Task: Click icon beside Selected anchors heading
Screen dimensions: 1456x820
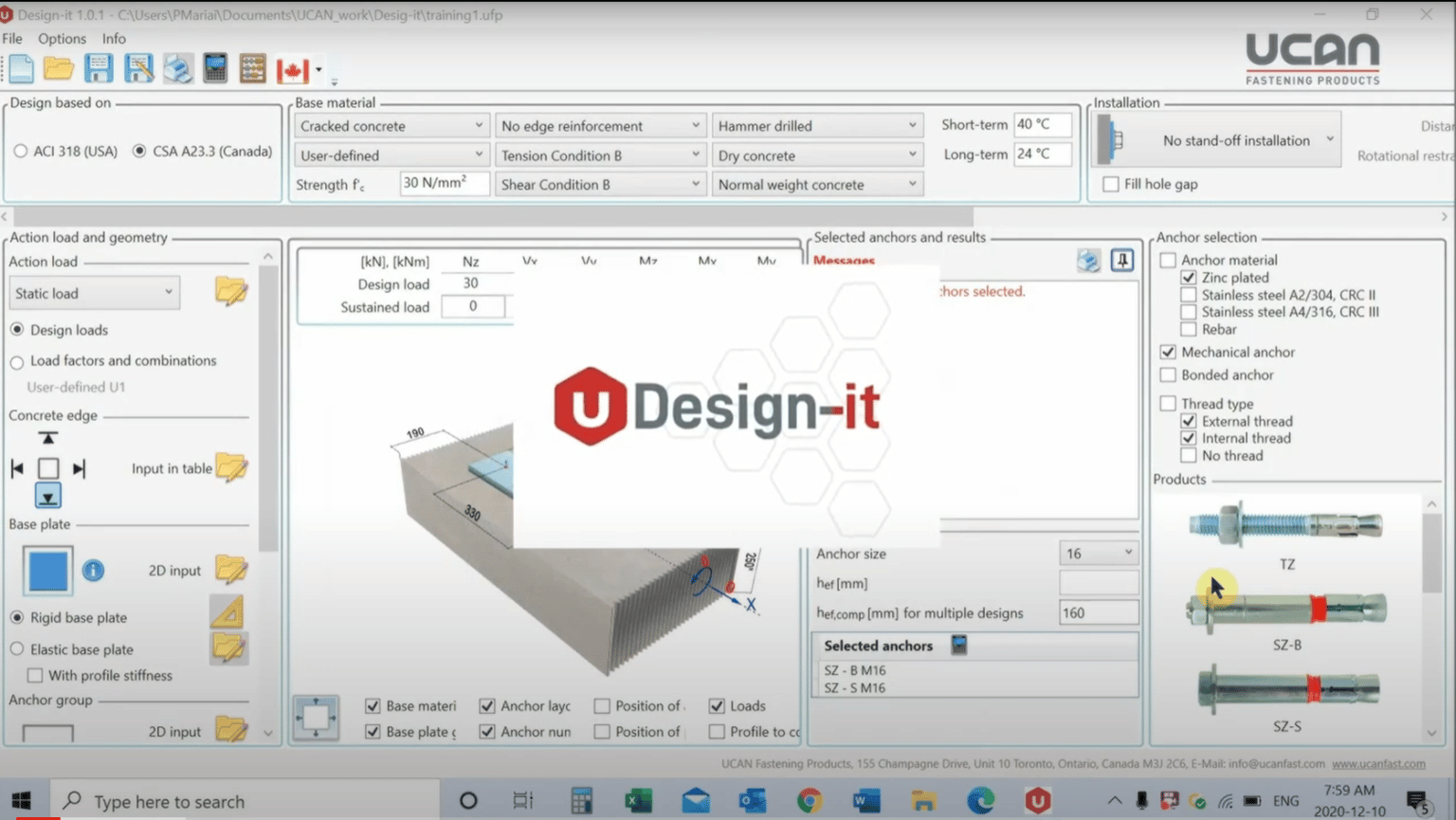Action: tap(959, 646)
